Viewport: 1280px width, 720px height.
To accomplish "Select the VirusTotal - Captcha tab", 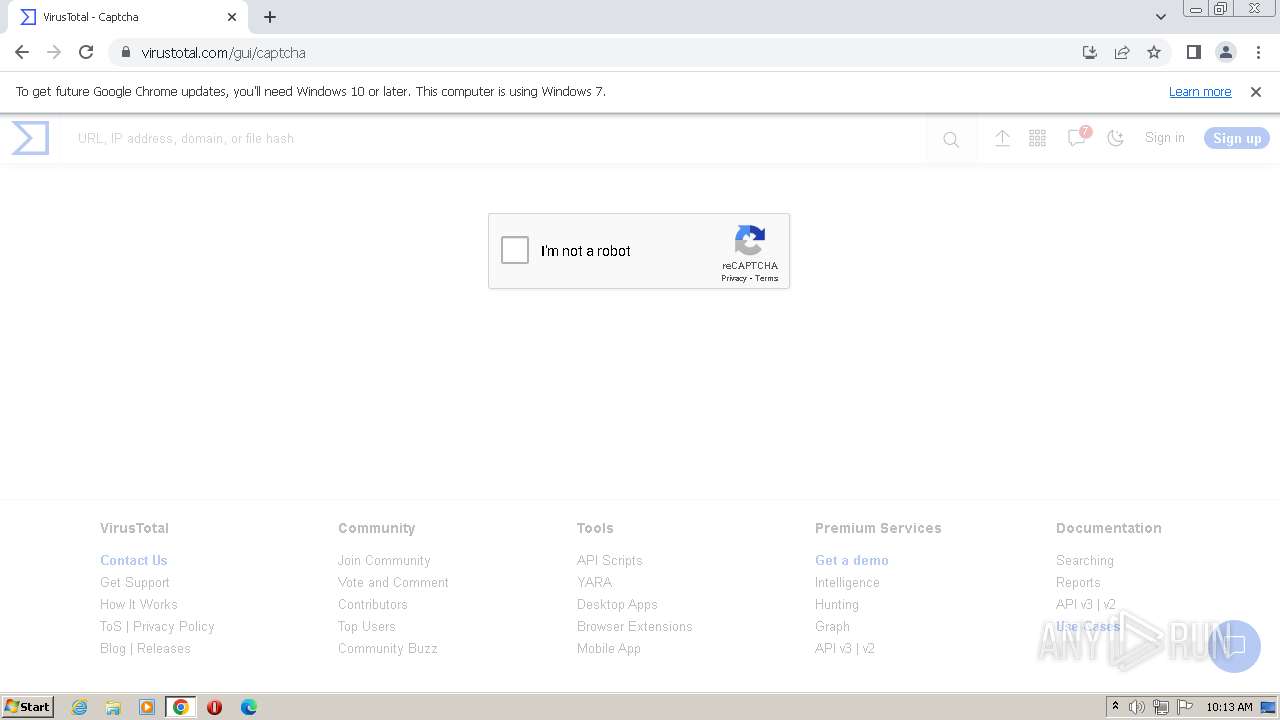I will (128, 17).
